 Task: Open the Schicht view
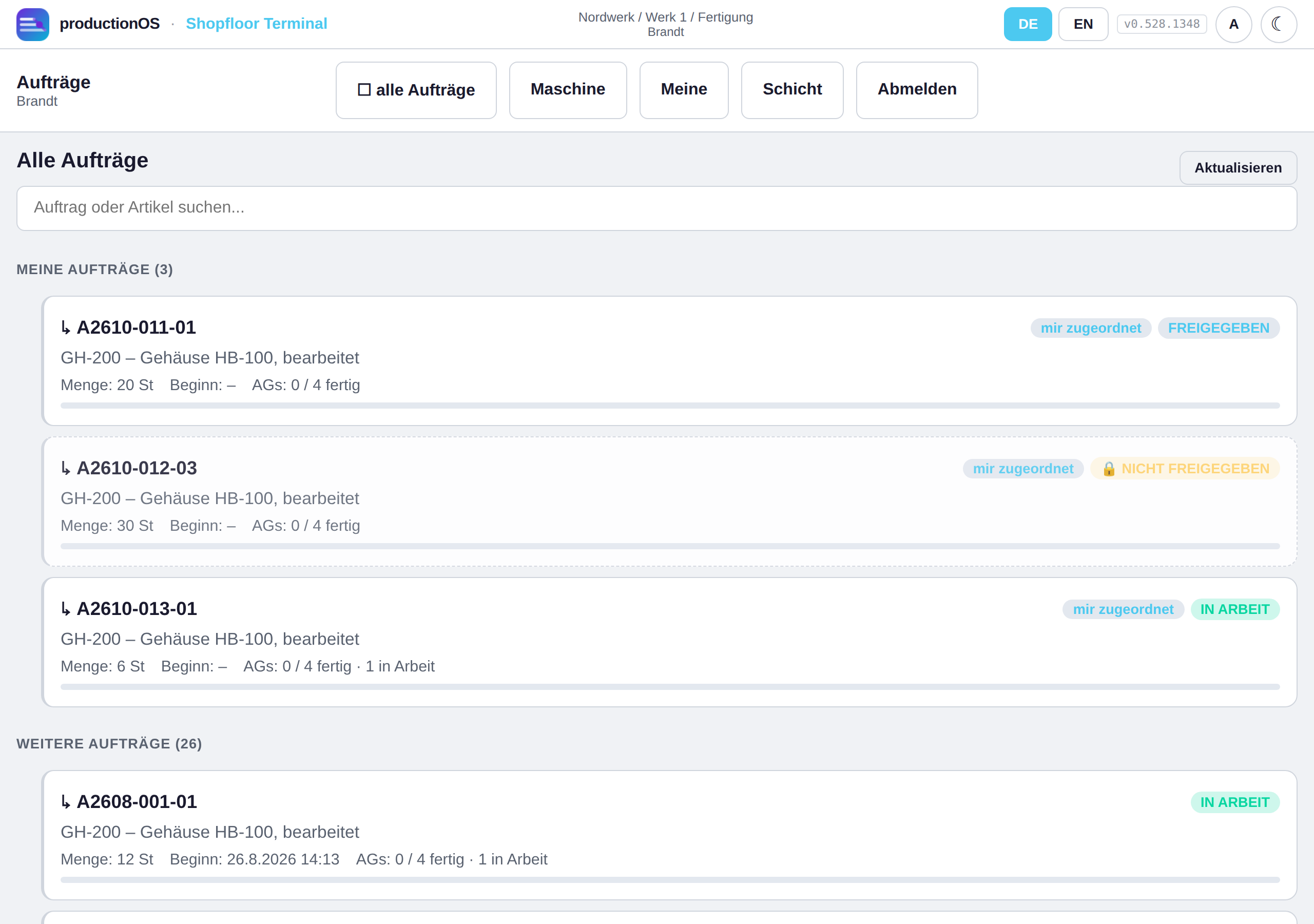tap(792, 90)
